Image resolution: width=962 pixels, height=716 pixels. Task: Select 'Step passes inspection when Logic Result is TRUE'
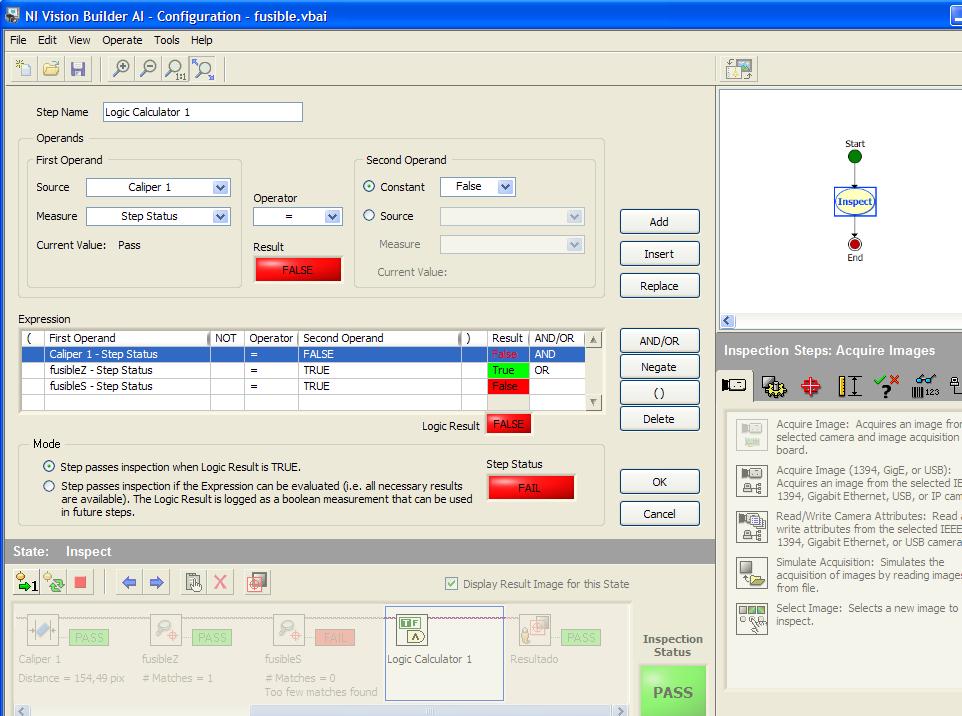point(49,466)
